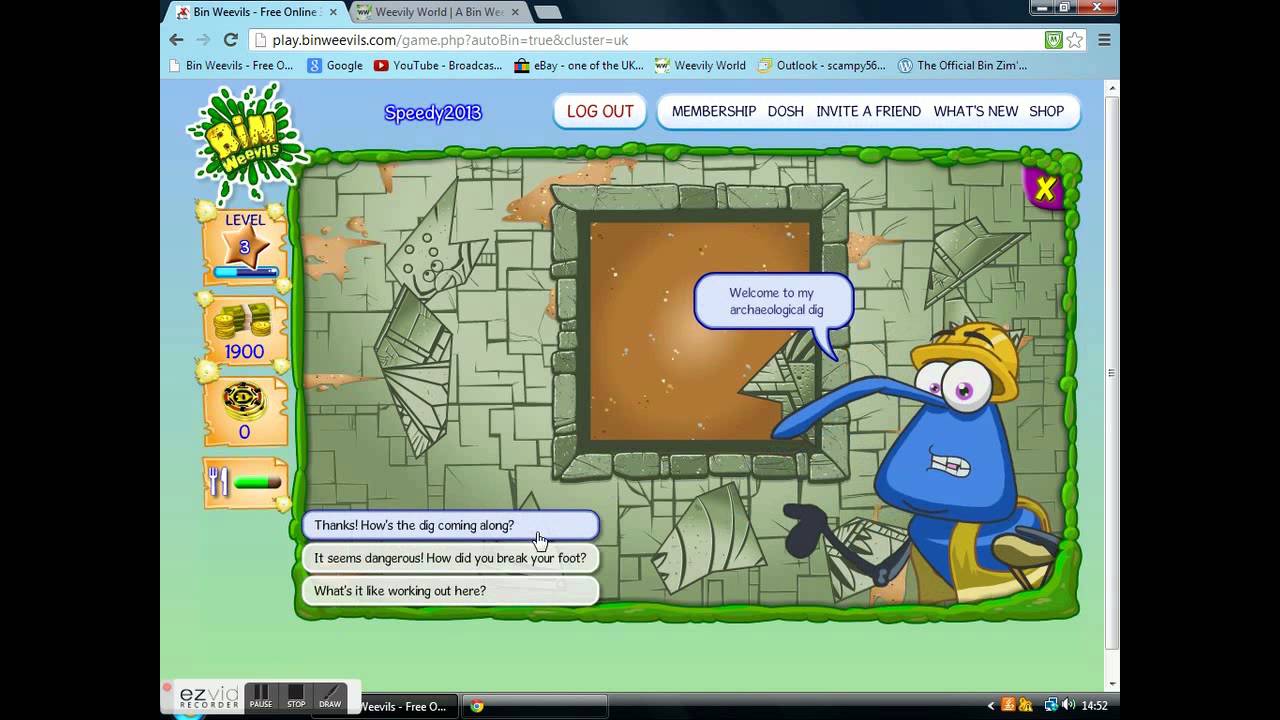Click the LOG OUT button
1280x720 pixels.
pos(600,111)
